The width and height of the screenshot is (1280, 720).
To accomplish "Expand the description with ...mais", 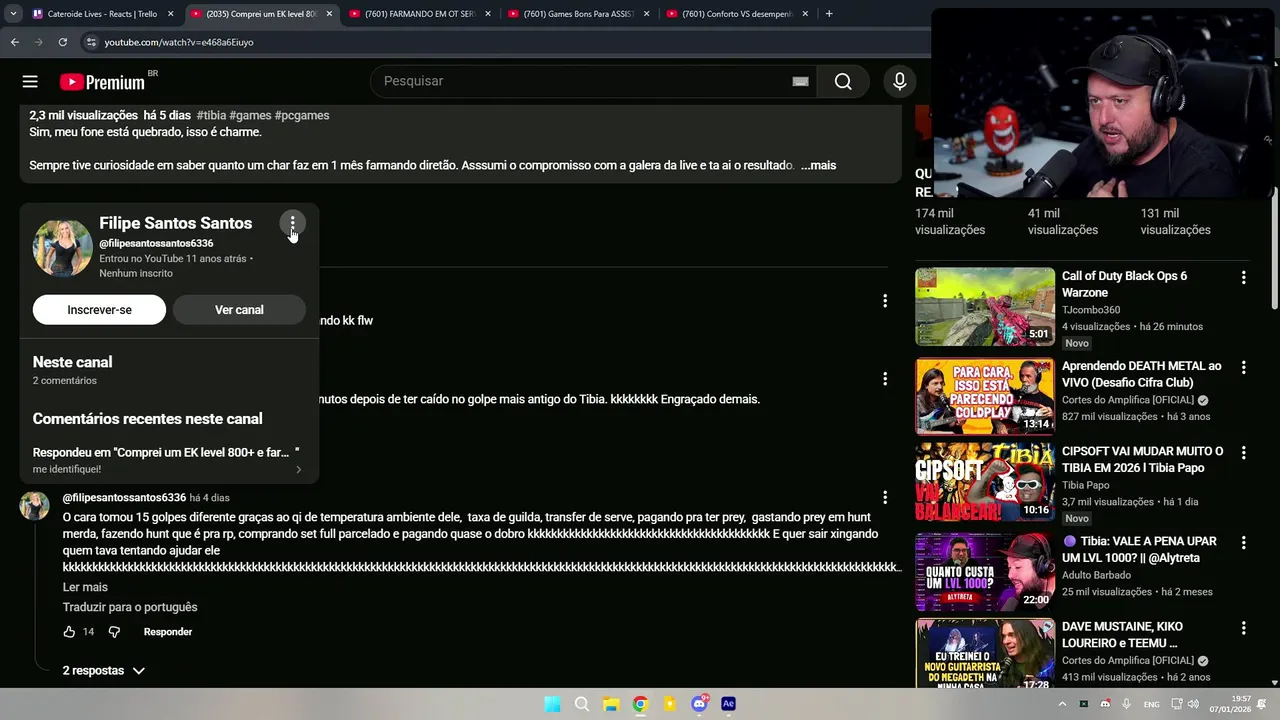I will tap(818, 165).
